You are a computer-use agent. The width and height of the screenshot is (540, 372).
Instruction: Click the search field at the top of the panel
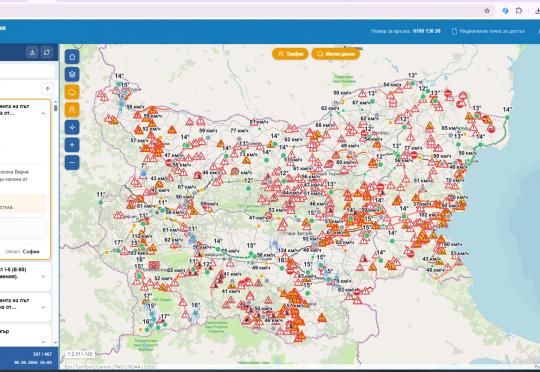(x=27, y=71)
